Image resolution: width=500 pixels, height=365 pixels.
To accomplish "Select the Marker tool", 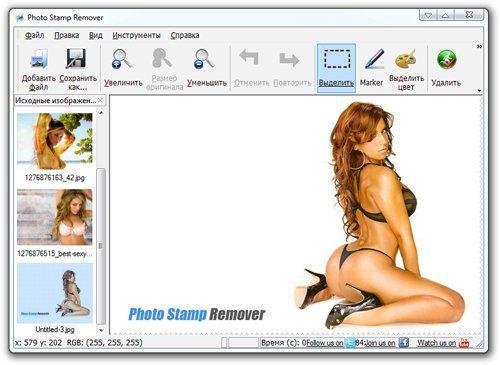I will point(374,59).
